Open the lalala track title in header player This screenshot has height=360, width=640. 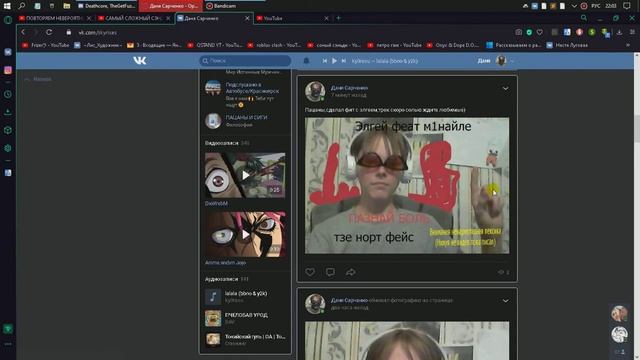pyautogui.click(x=384, y=61)
